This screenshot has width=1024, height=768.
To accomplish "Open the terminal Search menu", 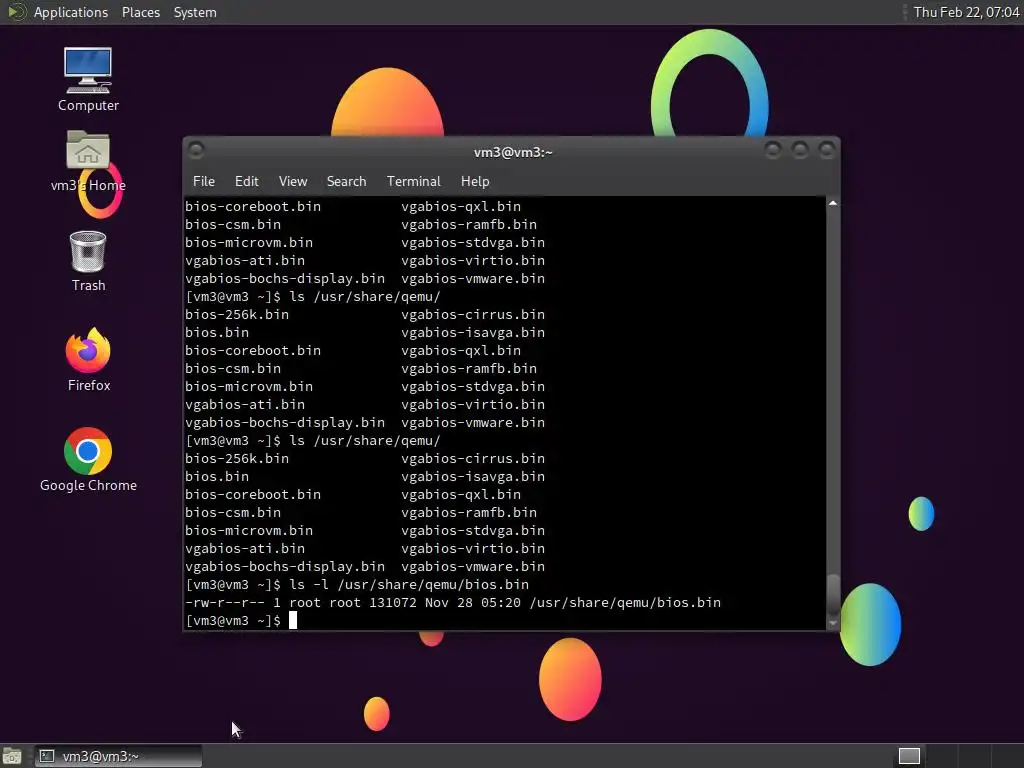I will point(346,182).
